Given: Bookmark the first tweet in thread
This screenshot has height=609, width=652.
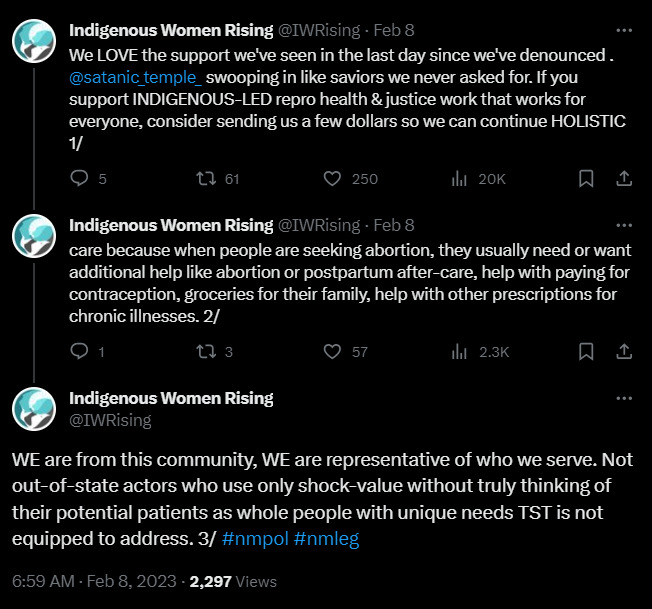Looking at the screenshot, I should point(586,179).
